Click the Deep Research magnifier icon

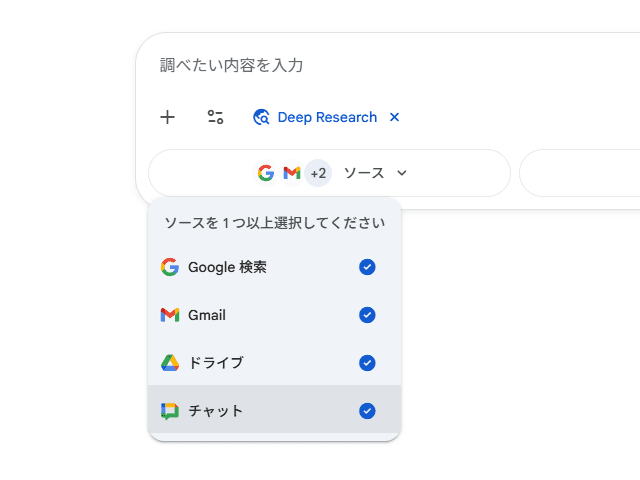[262, 117]
